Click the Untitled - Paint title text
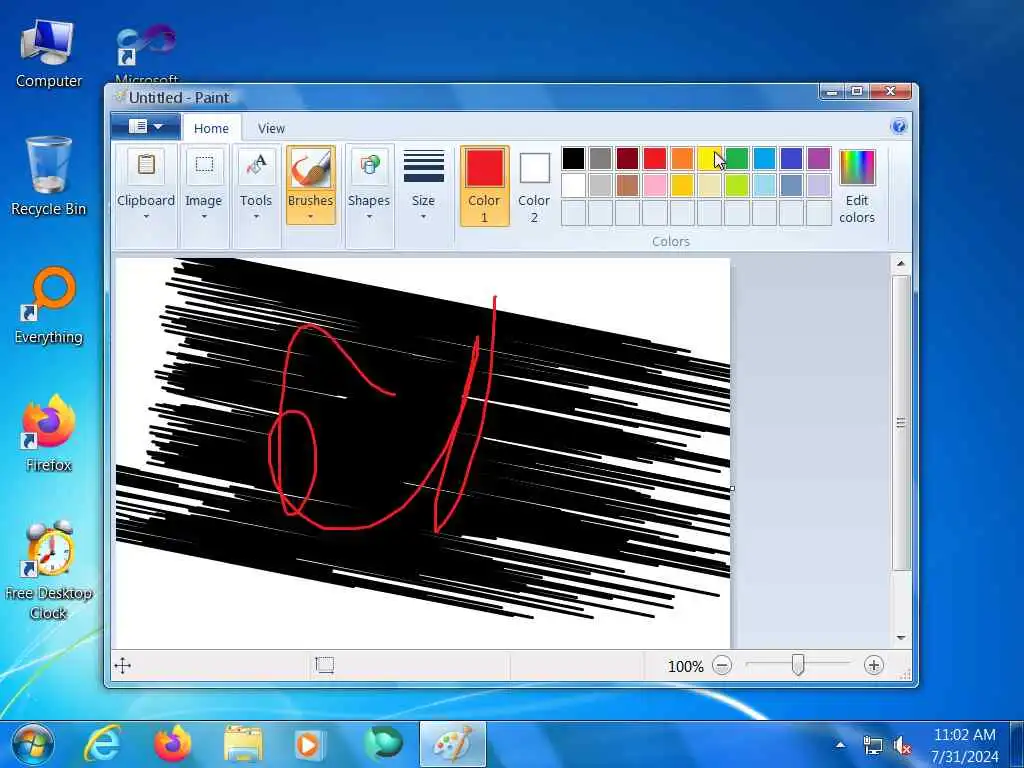 pyautogui.click(x=179, y=98)
